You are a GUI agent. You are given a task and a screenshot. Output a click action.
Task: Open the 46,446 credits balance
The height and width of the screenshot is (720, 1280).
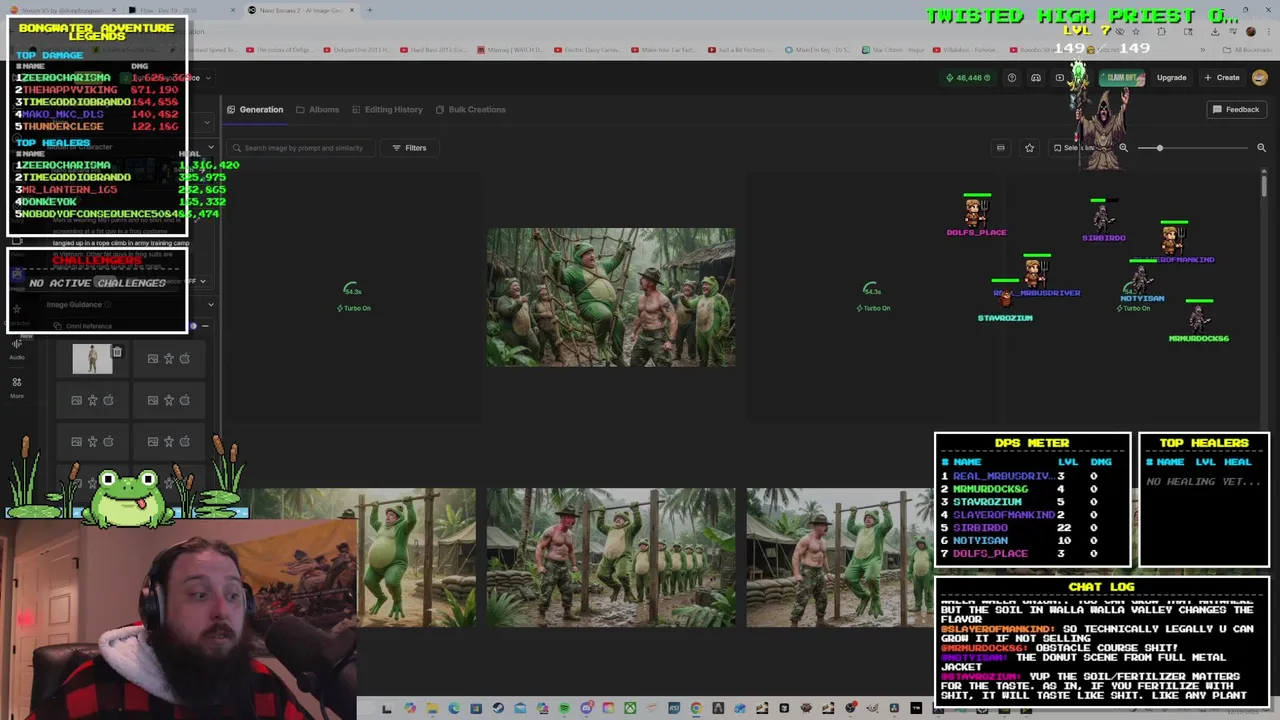tap(969, 78)
